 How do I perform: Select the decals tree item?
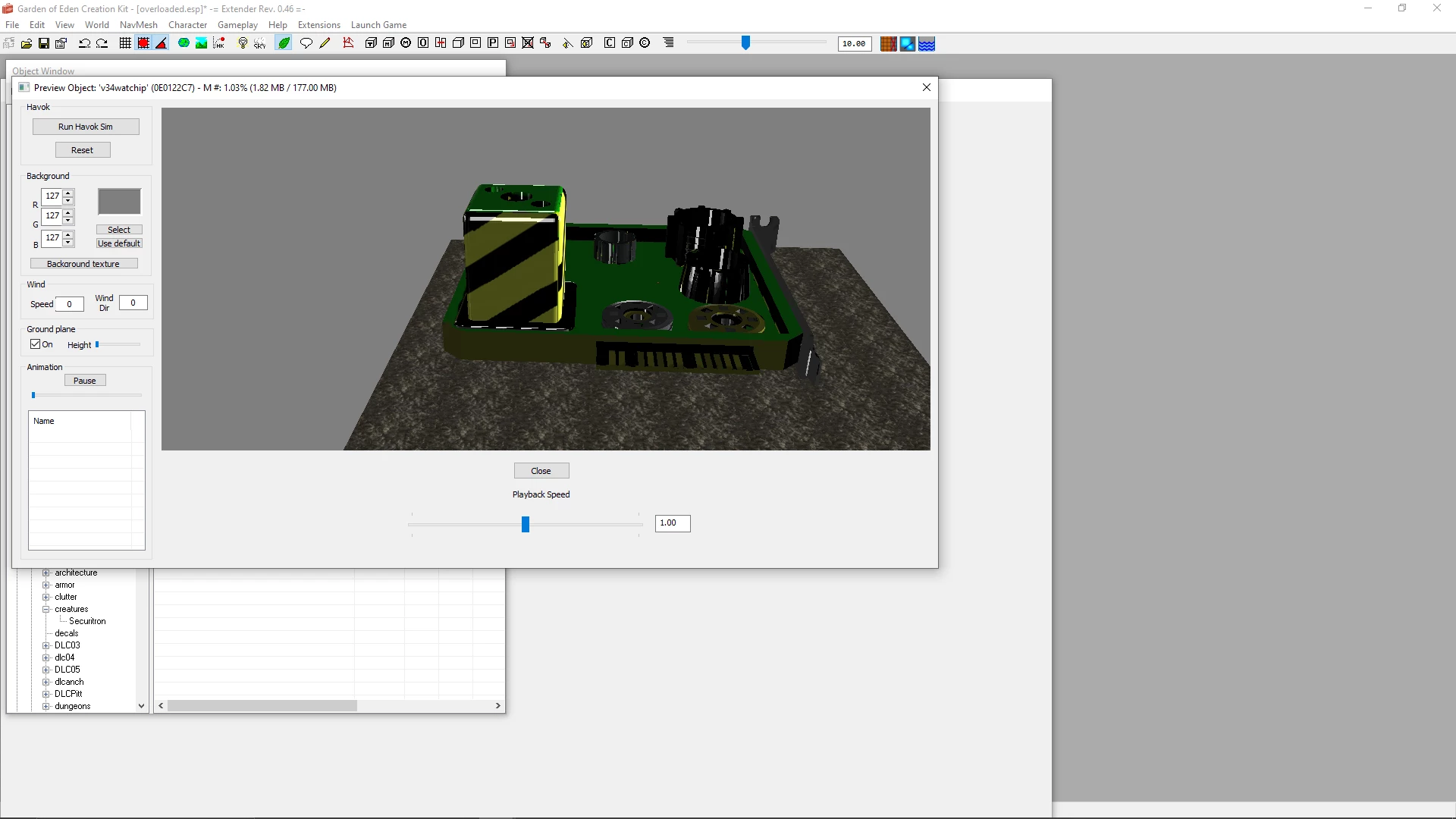[67, 634]
